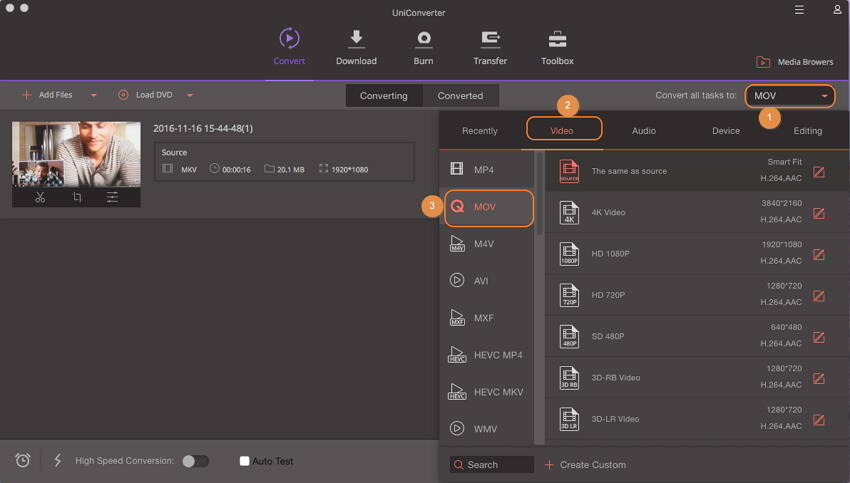The width and height of the screenshot is (850, 483).
Task: Choose the MOV format
Action: (488, 207)
